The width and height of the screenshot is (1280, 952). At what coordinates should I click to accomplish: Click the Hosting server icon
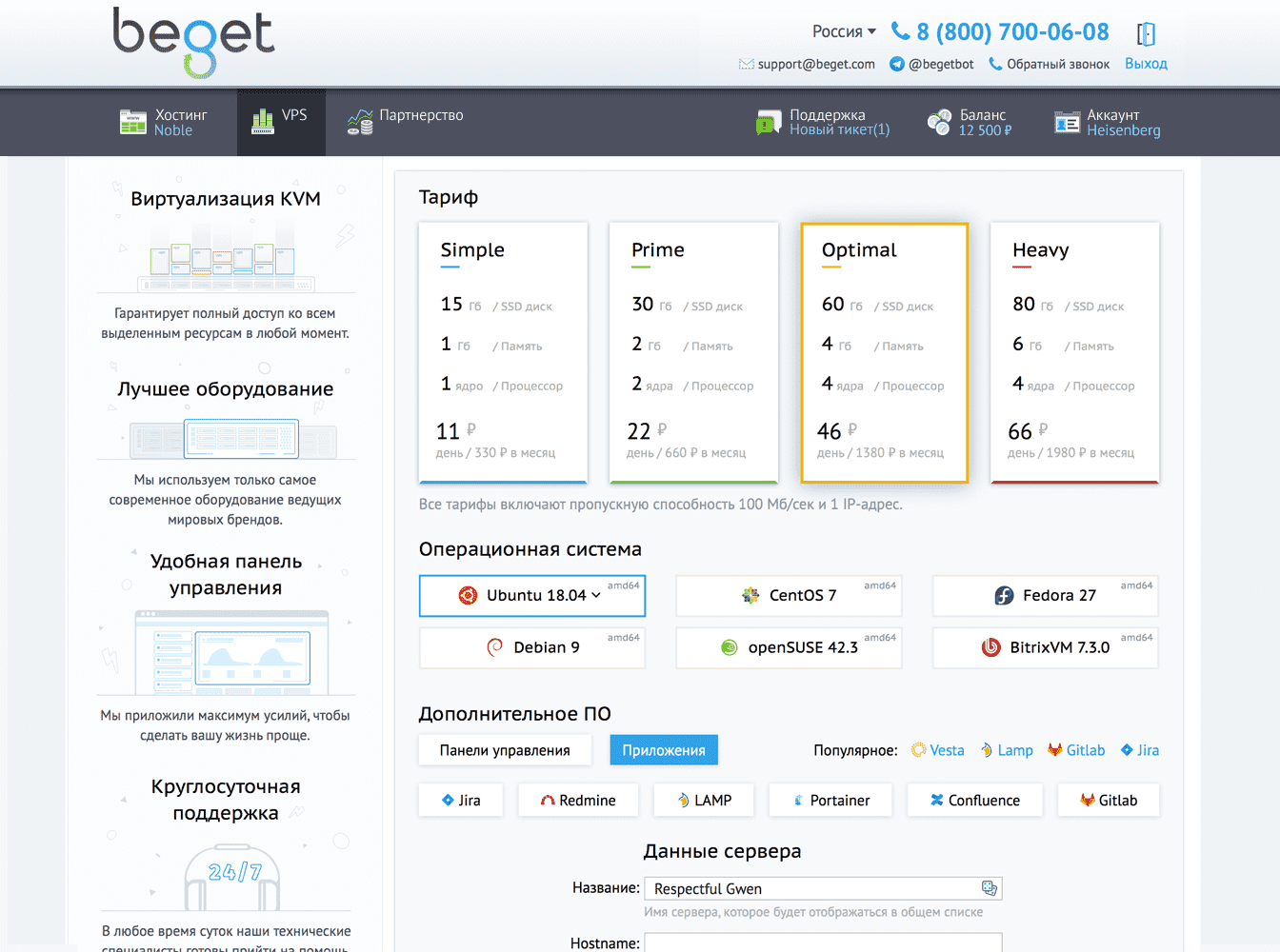tap(133, 122)
